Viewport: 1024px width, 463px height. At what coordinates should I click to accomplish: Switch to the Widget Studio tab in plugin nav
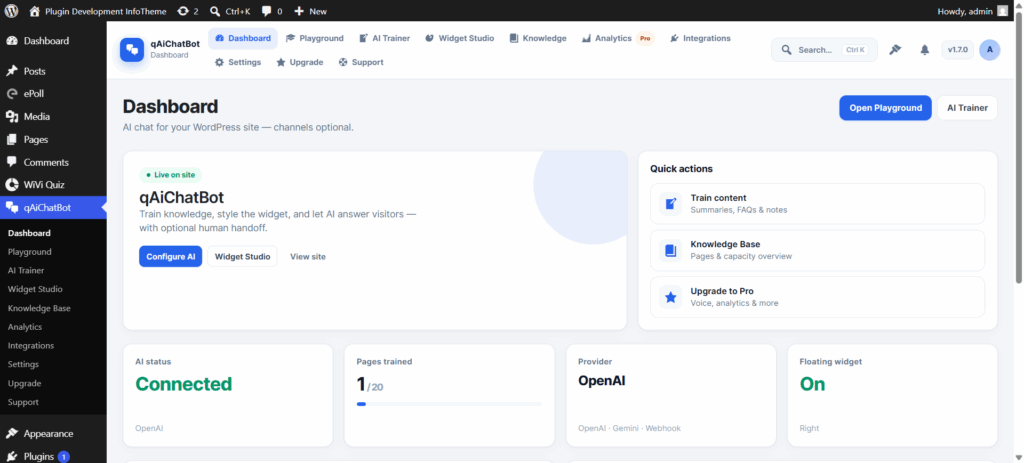pyautogui.click(x=459, y=39)
